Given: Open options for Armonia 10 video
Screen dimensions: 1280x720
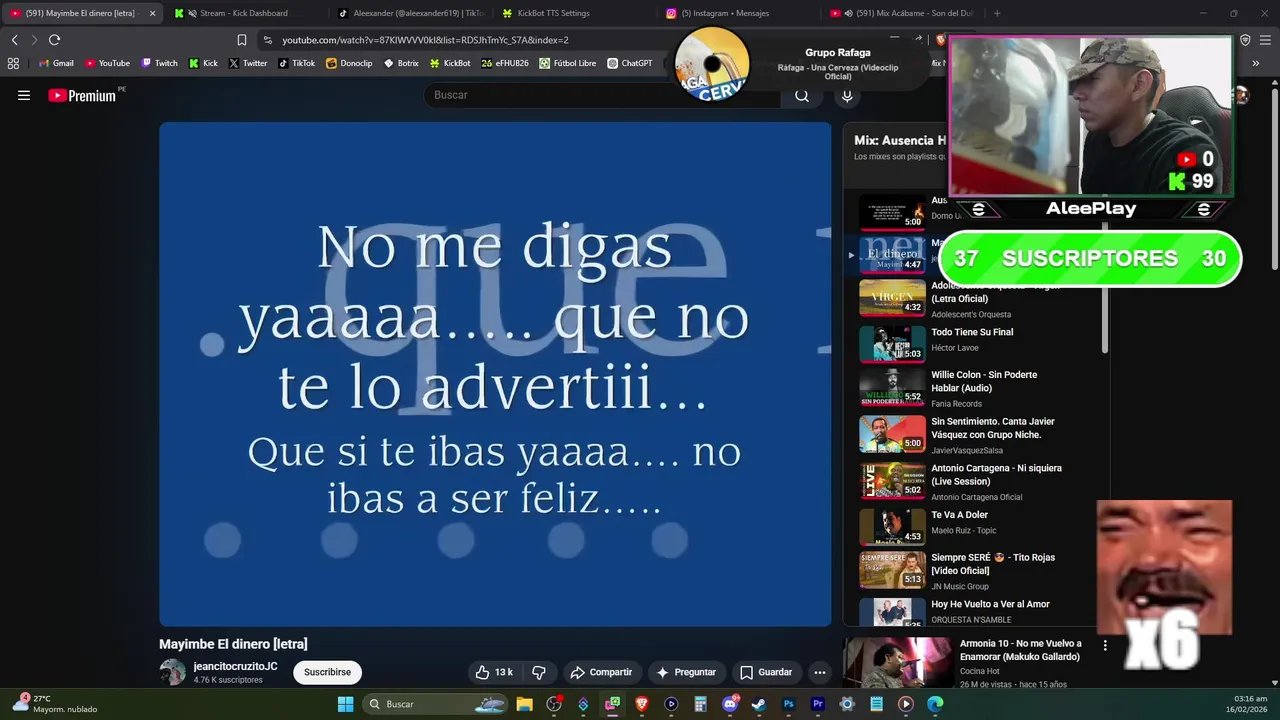Looking at the screenshot, I should pyautogui.click(x=1105, y=646).
